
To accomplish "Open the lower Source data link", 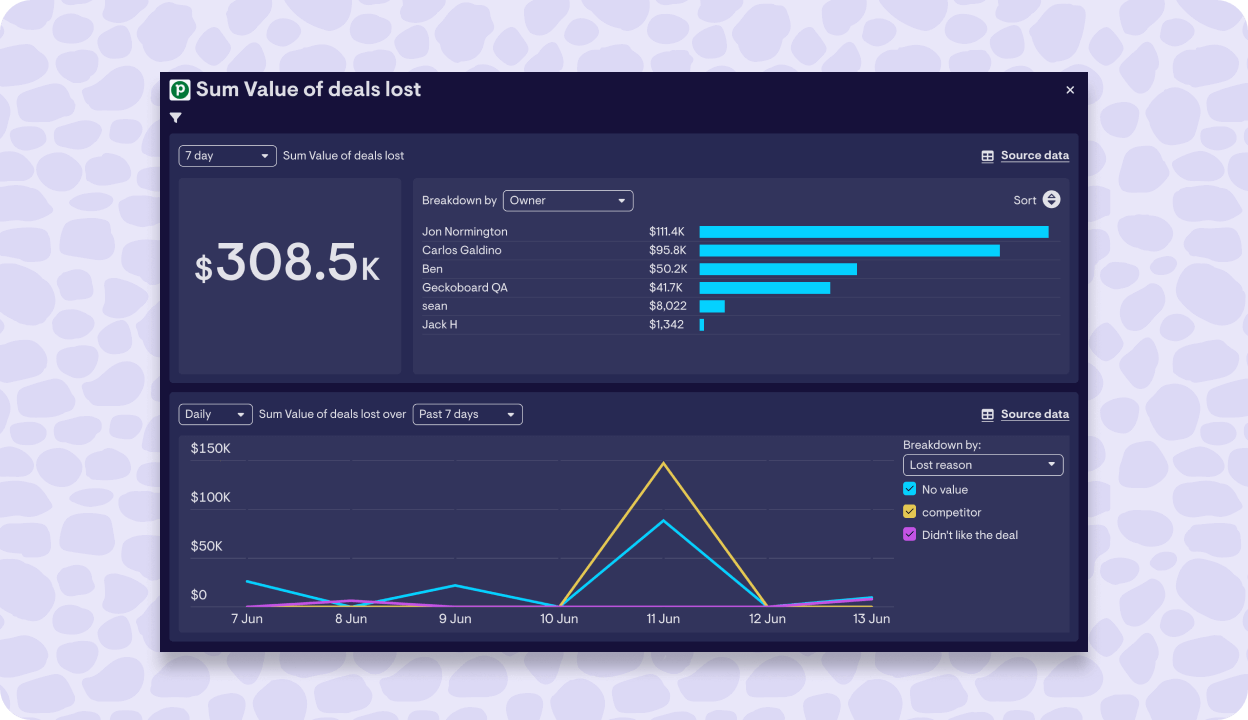I will coord(1035,415).
